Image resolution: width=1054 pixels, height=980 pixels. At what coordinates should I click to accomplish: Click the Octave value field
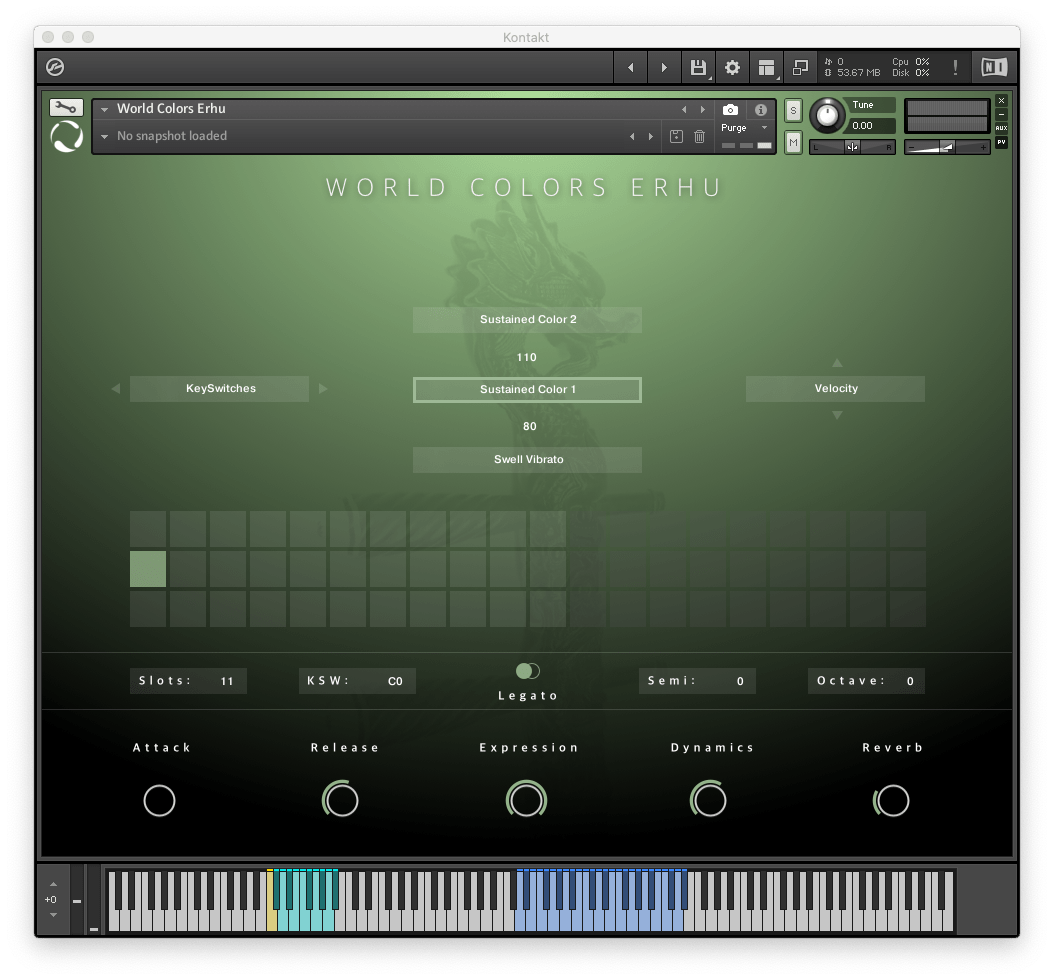[866, 681]
